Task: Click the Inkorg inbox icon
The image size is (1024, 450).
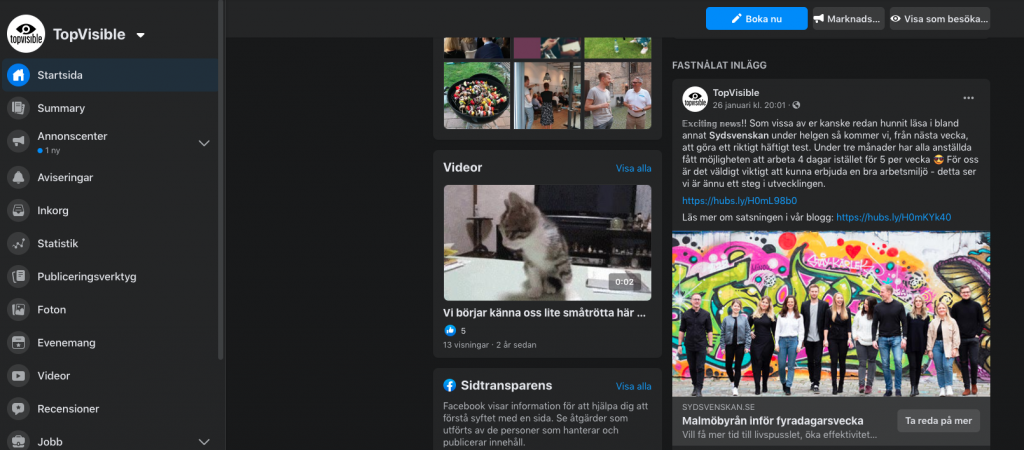Action: pos(18,210)
